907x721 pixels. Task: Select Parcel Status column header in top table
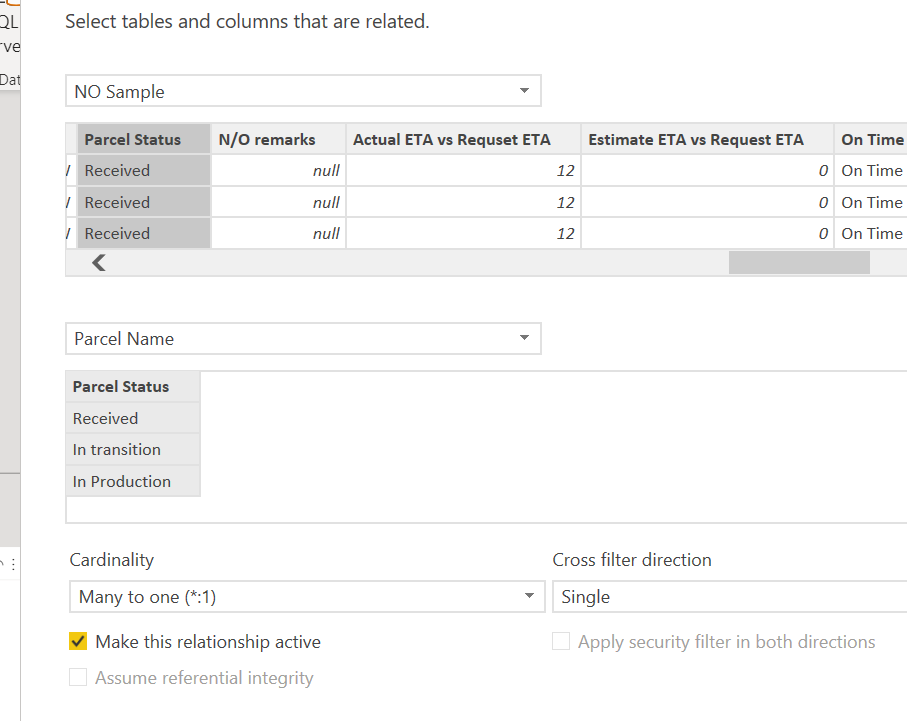[x=143, y=139]
